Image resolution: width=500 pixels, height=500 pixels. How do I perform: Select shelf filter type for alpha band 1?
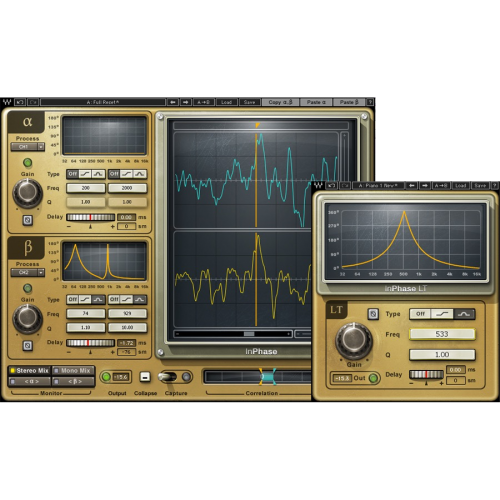pyautogui.click(x=85, y=174)
